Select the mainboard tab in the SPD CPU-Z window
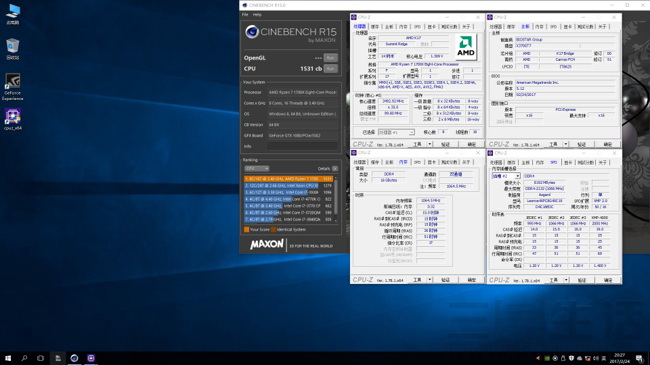Screen dimensions: 650x365 coord(526,162)
